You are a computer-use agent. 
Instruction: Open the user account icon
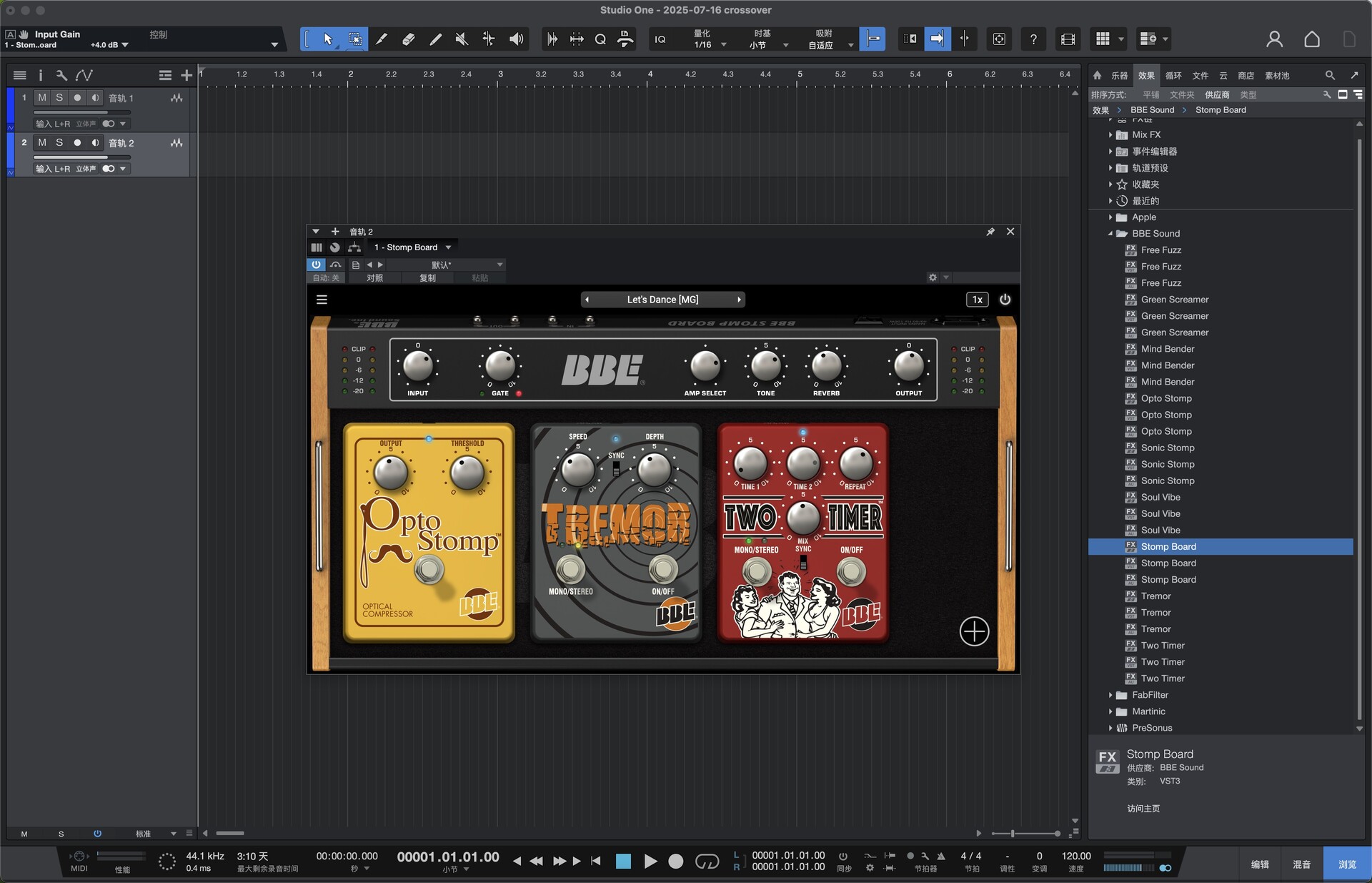(1274, 39)
